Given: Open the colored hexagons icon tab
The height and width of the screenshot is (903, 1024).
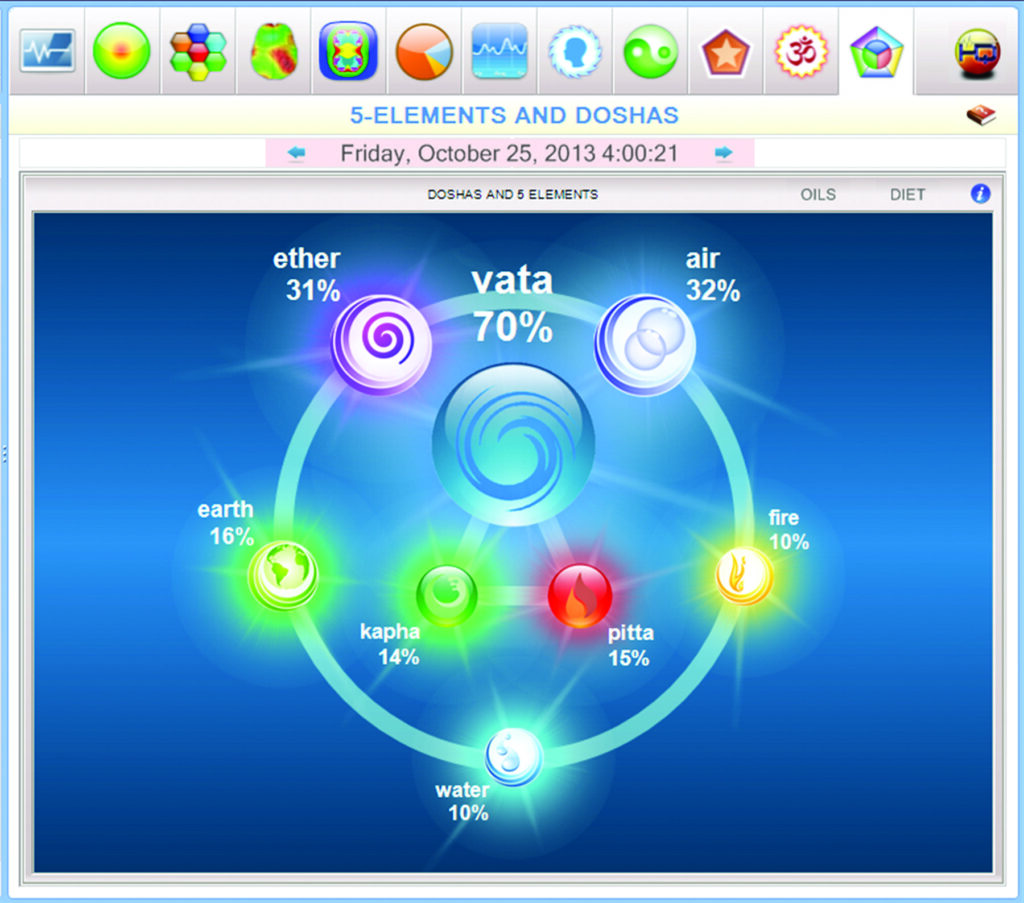Looking at the screenshot, I should (197, 51).
